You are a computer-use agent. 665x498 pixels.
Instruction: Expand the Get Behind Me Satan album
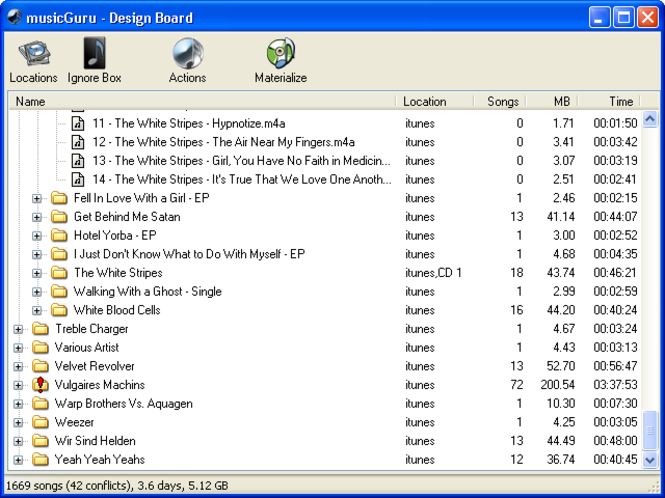click(x=37, y=217)
